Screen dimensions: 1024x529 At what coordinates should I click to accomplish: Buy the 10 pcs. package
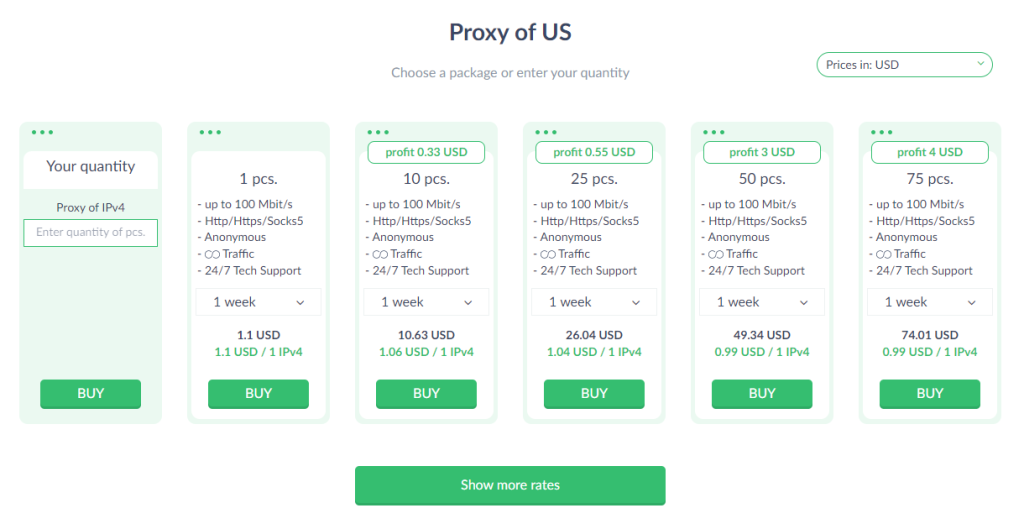[x=426, y=394]
